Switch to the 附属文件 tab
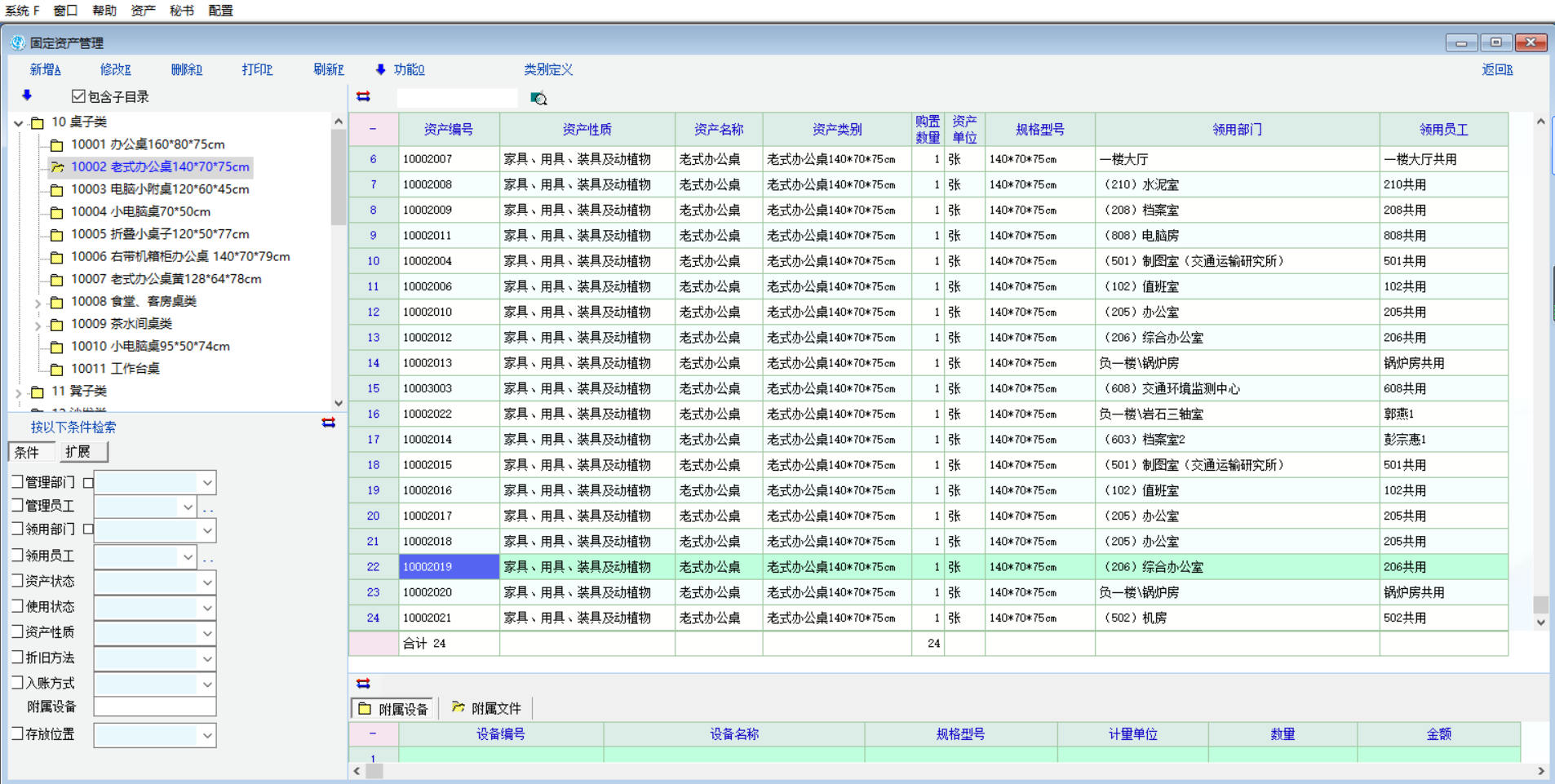 pyautogui.click(x=487, y=708)
